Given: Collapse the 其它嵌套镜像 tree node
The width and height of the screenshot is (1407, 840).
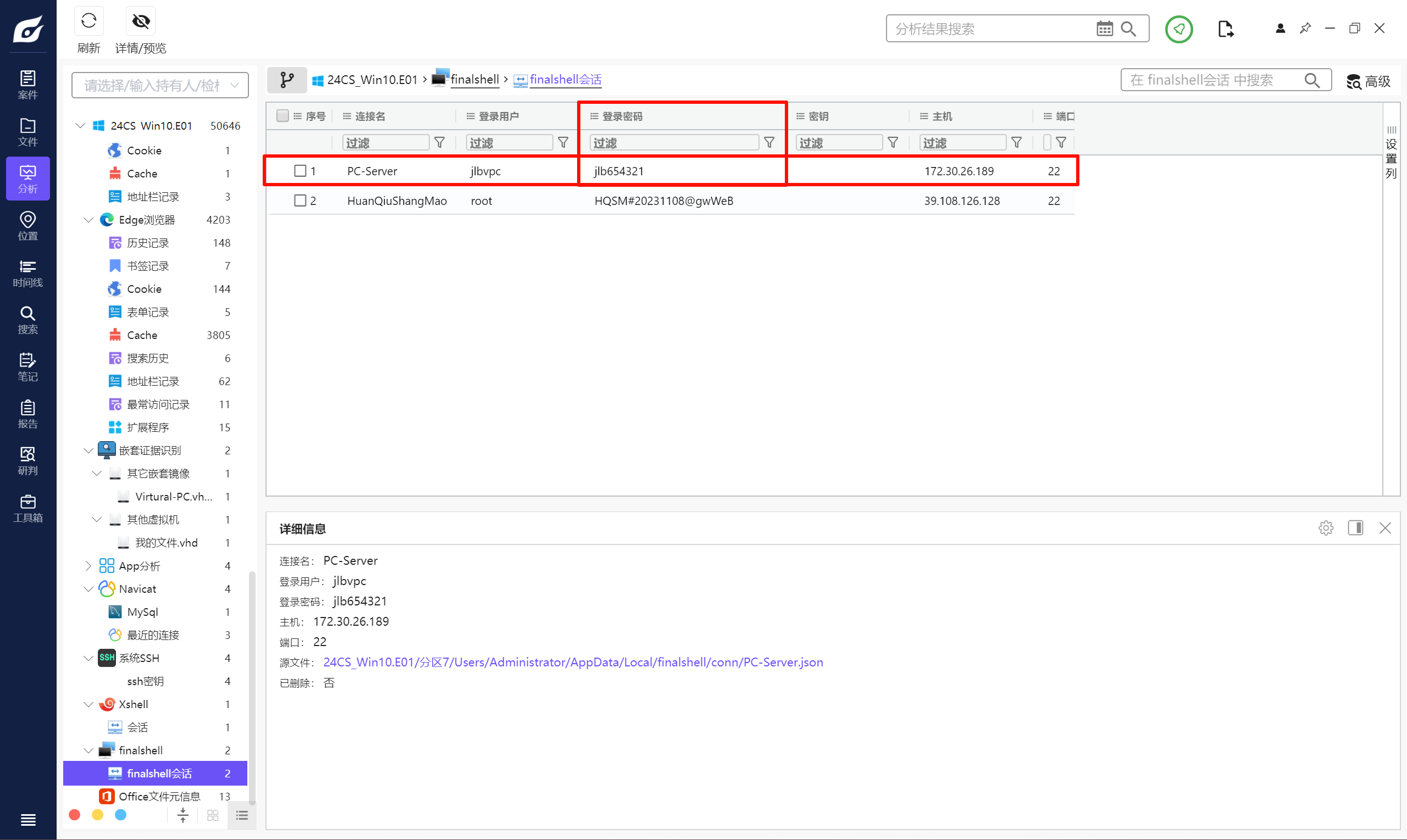Looking at the screenshot, I should [97, 473].
